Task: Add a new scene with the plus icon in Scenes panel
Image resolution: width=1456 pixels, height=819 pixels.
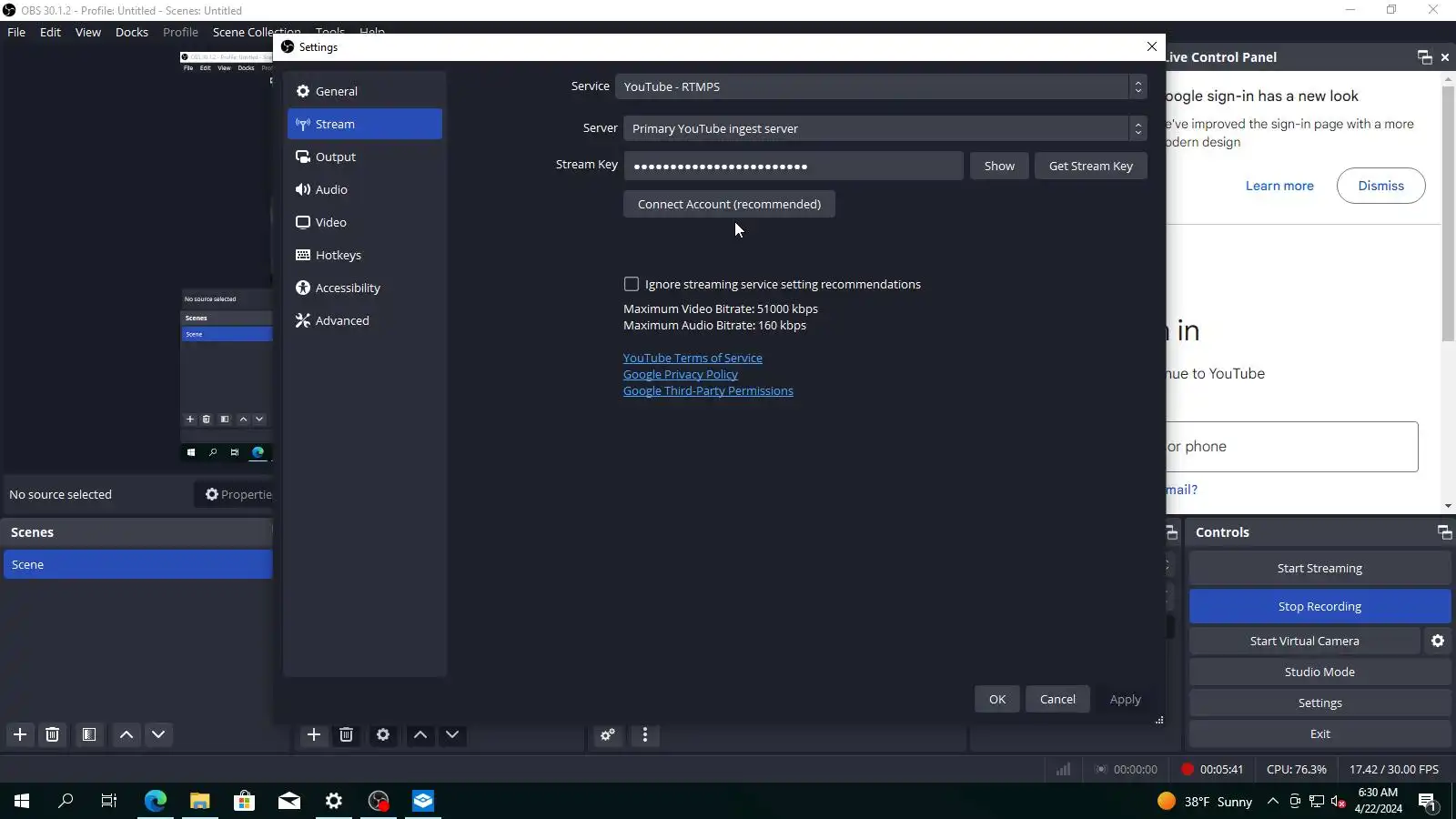Action: 20,734
